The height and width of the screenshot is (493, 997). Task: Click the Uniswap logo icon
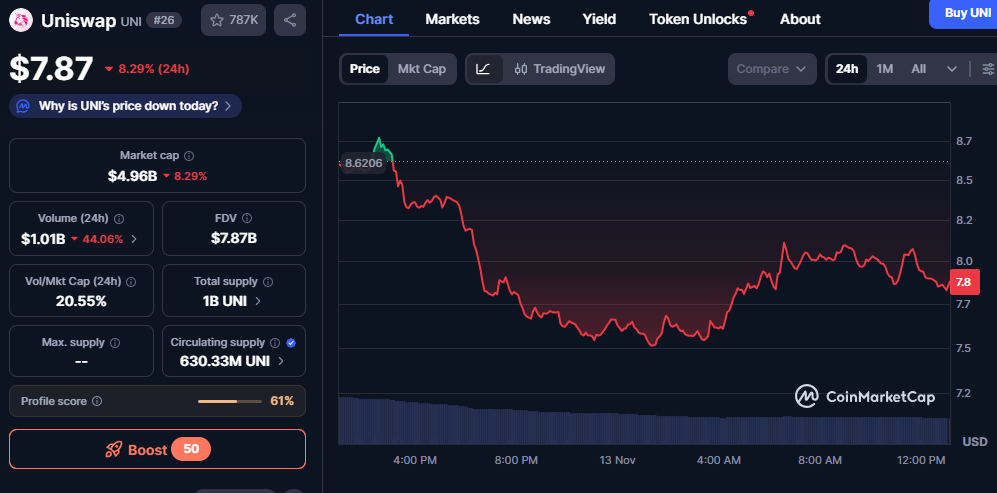coord(21,20)
